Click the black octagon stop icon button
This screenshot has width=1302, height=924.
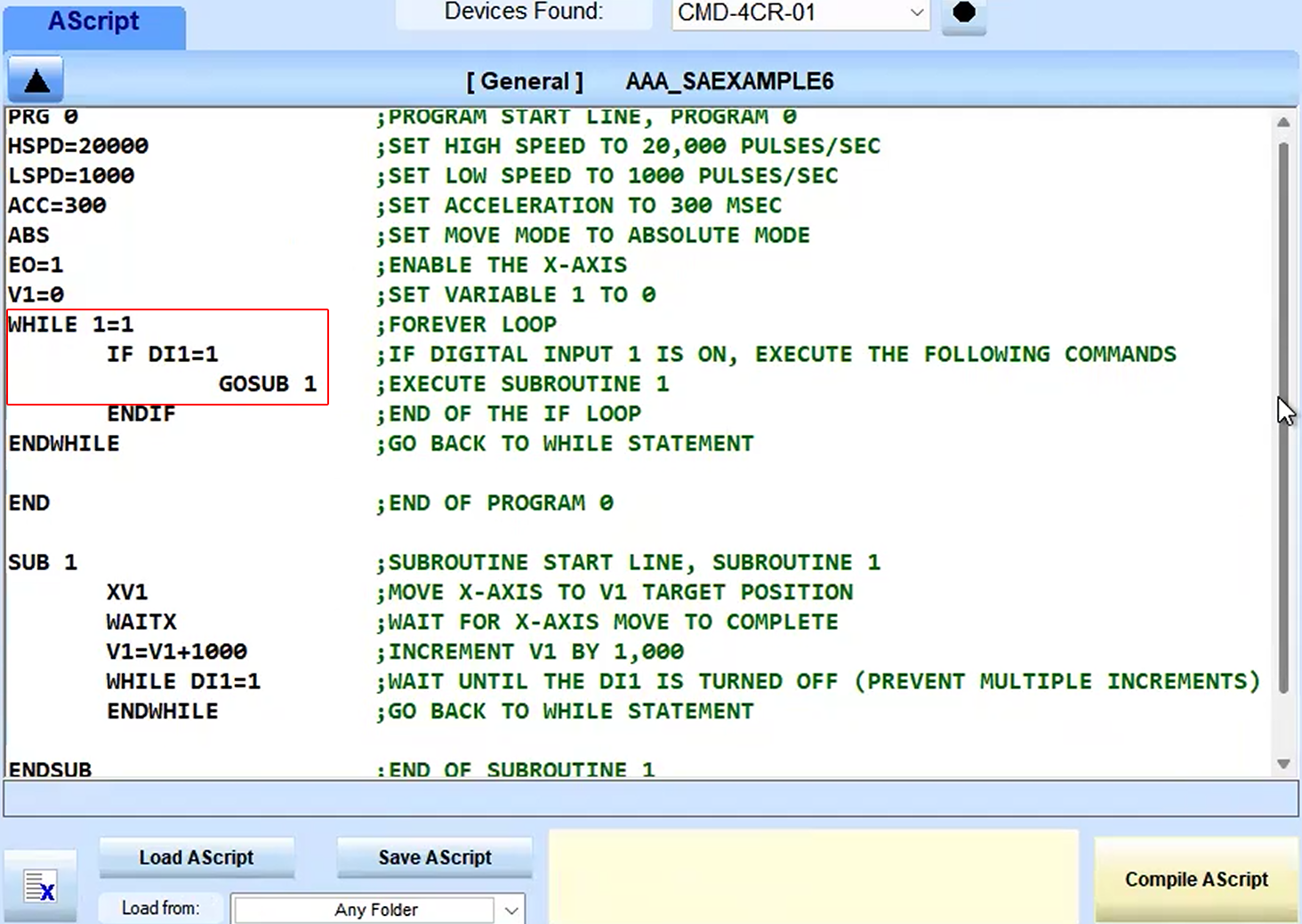tap(964, 13)
